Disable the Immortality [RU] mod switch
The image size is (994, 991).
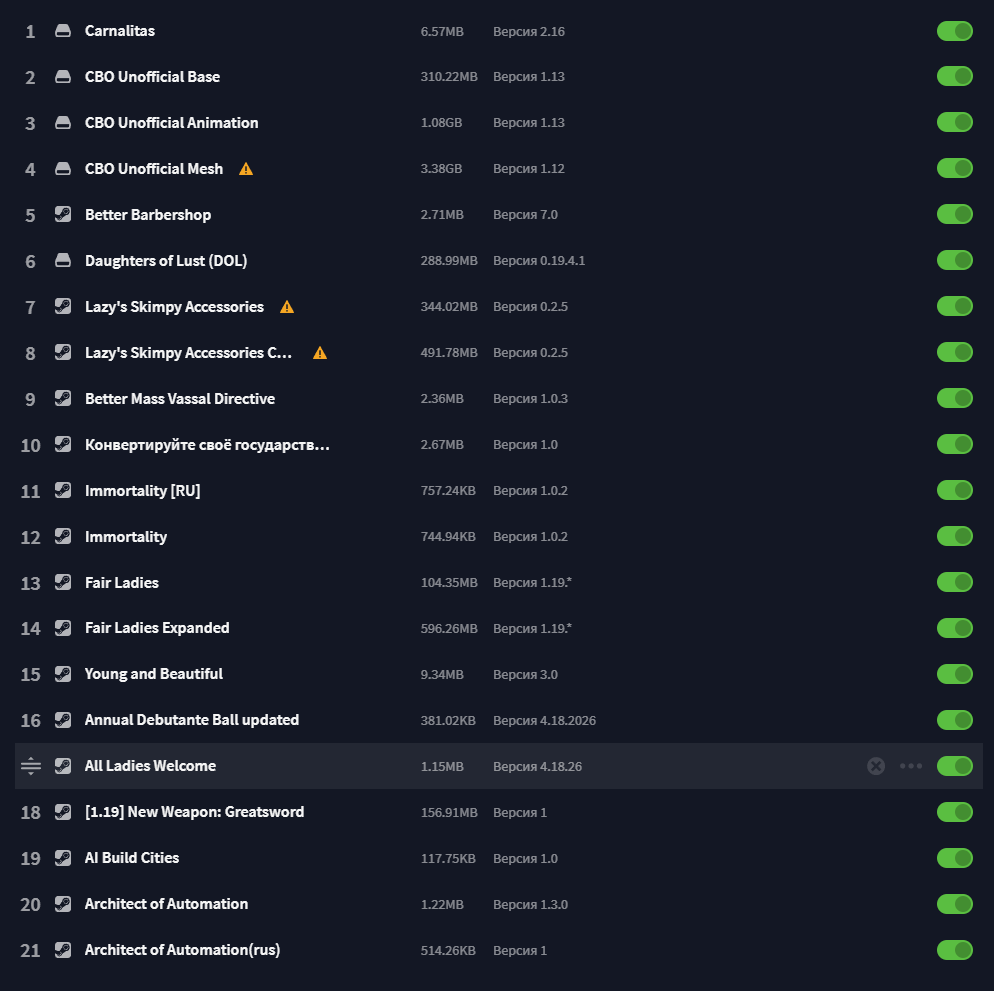point(955,490)
